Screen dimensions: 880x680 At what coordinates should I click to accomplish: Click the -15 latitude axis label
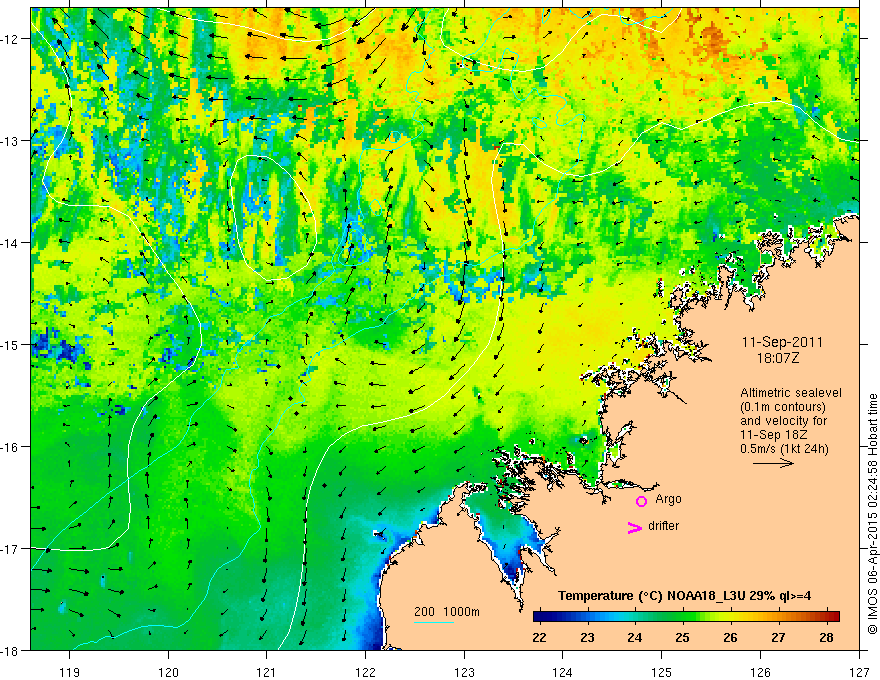[x=11, y=344]
